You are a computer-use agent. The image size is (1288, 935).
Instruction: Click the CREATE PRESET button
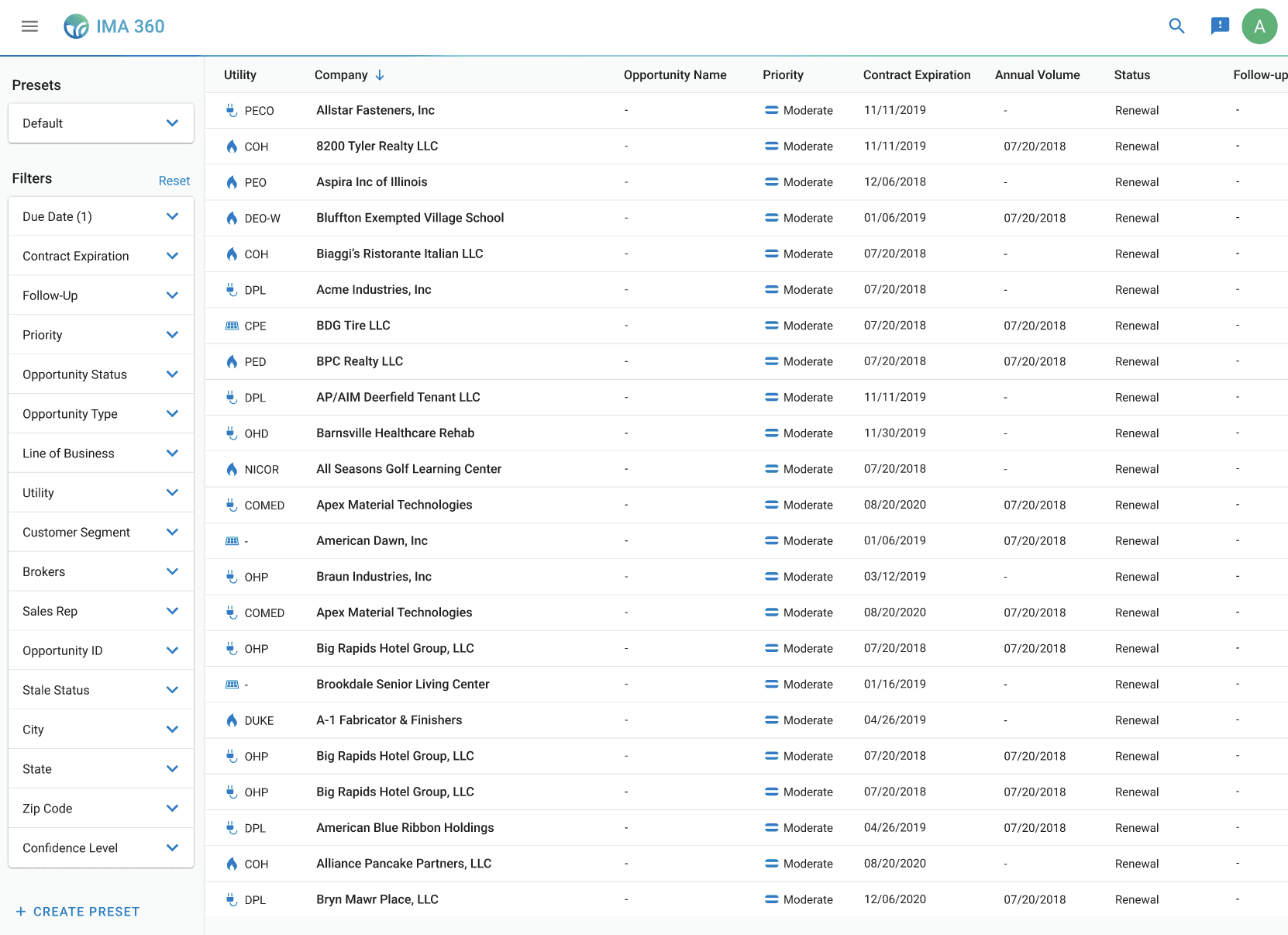tap(77, 912)
